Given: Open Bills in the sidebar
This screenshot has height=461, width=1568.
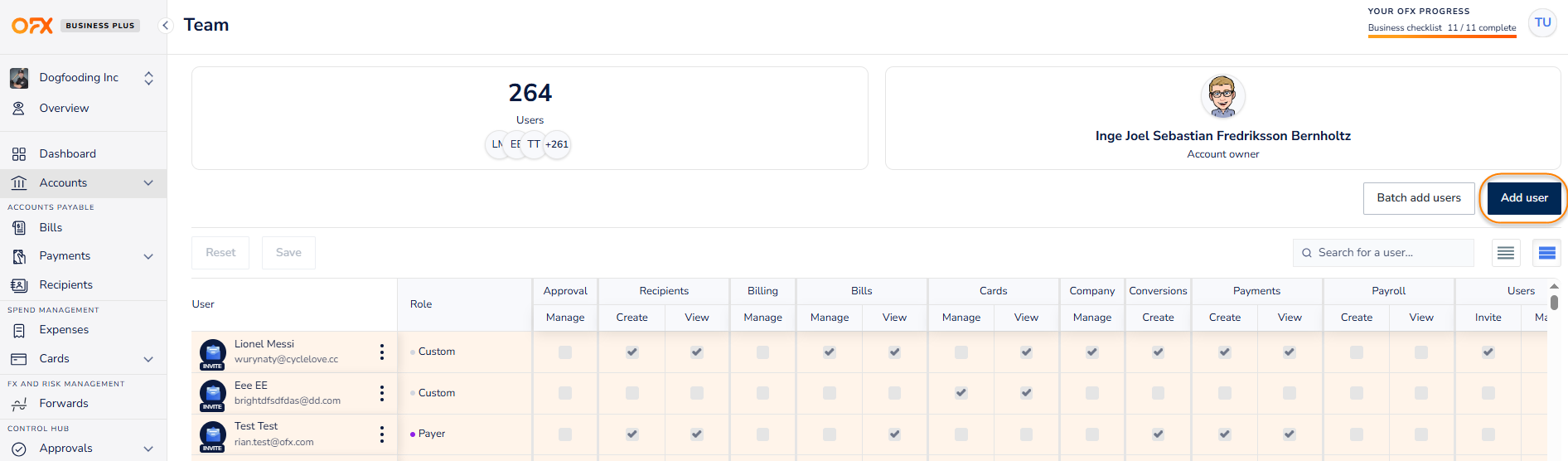Looking at the screenshot, I should tap(51, 228).
